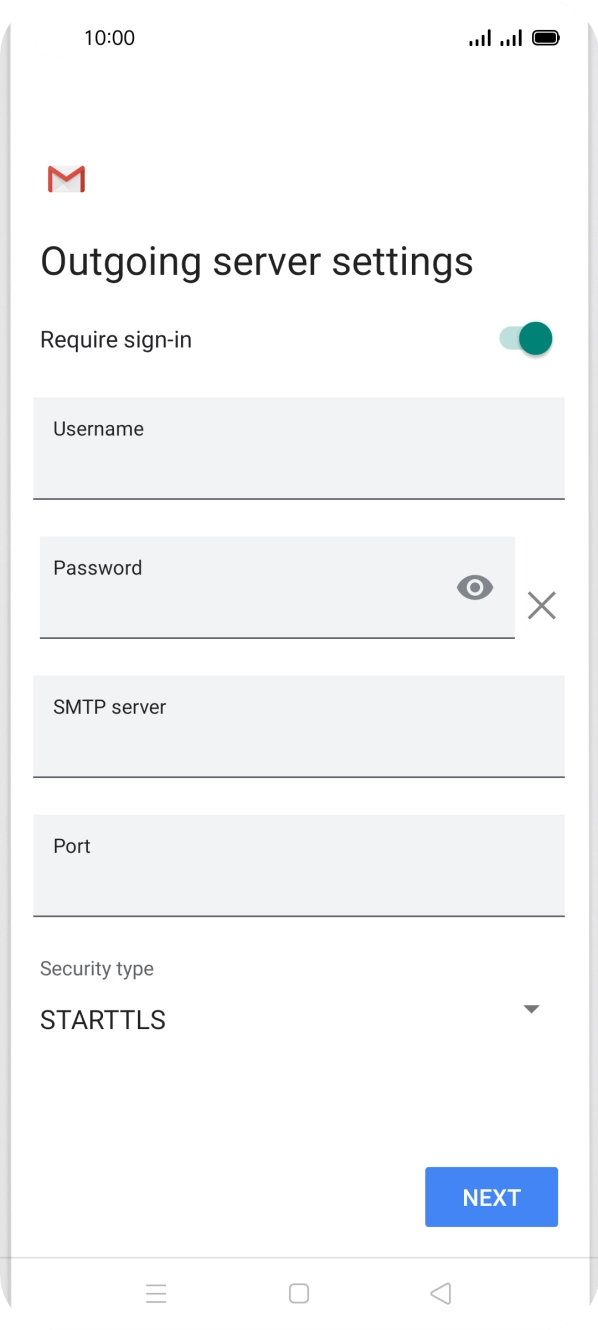Image resolution: width=598 pixels, height=1330 pixels.
Task: Select the Port input field
Action: point(298,866)
